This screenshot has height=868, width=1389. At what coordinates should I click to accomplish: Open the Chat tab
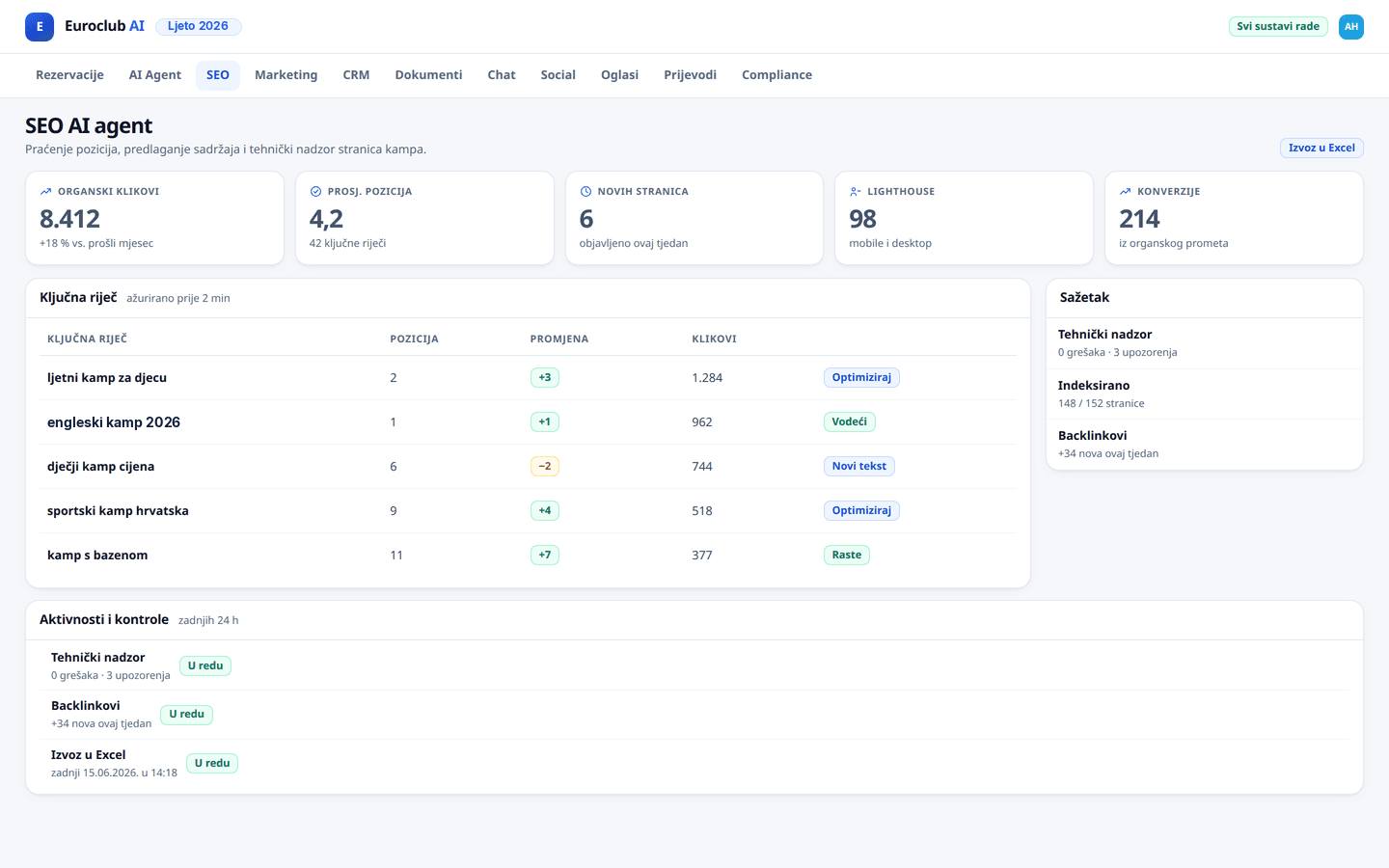502,75
